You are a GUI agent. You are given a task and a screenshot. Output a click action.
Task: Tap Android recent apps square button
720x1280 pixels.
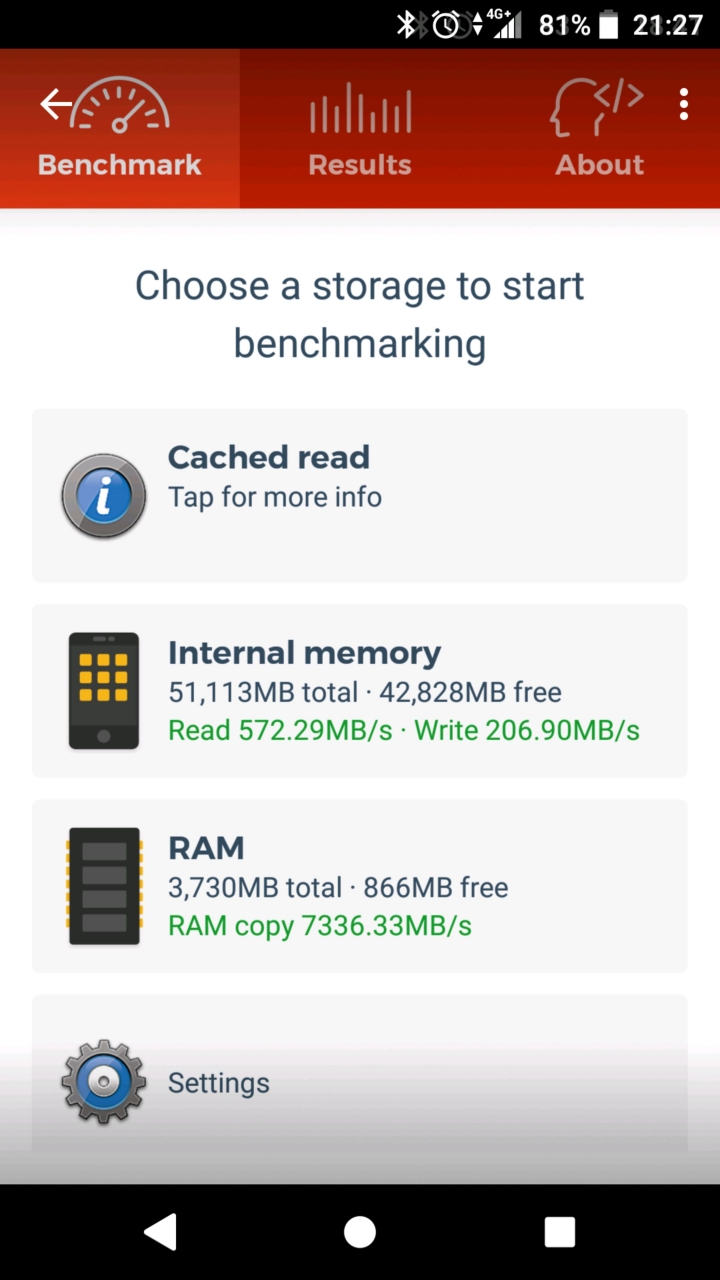coord(560,1232)
